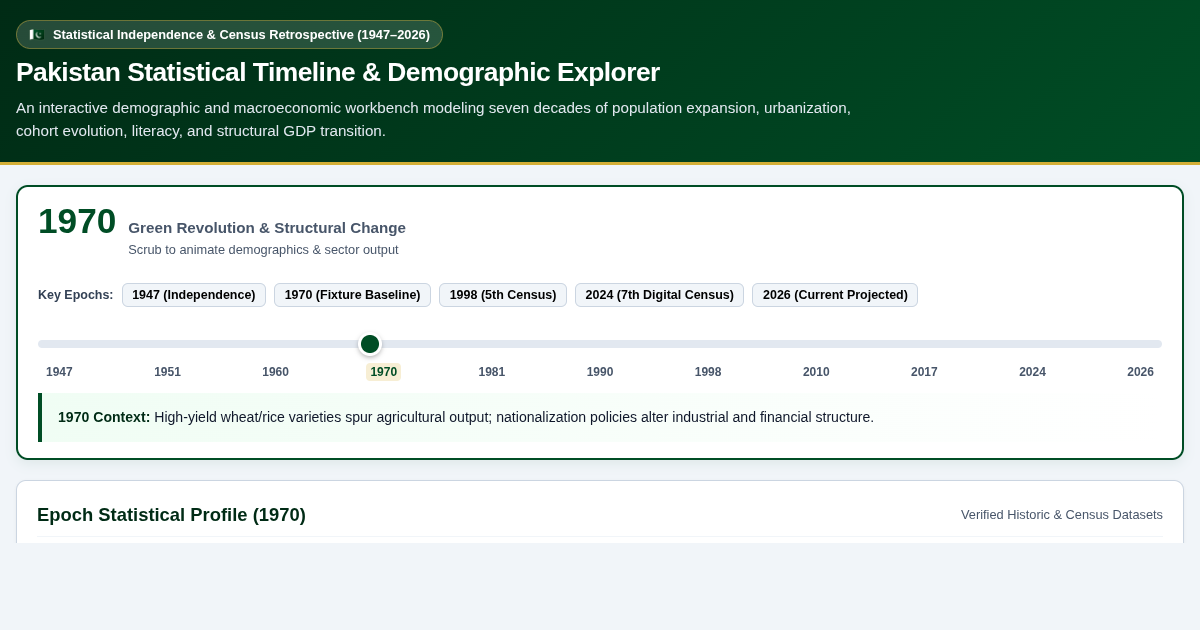Click the Epoch Statistical Profile (1970) heading
This screenshot has height=630, width=1200.
[x=171, y=514]
